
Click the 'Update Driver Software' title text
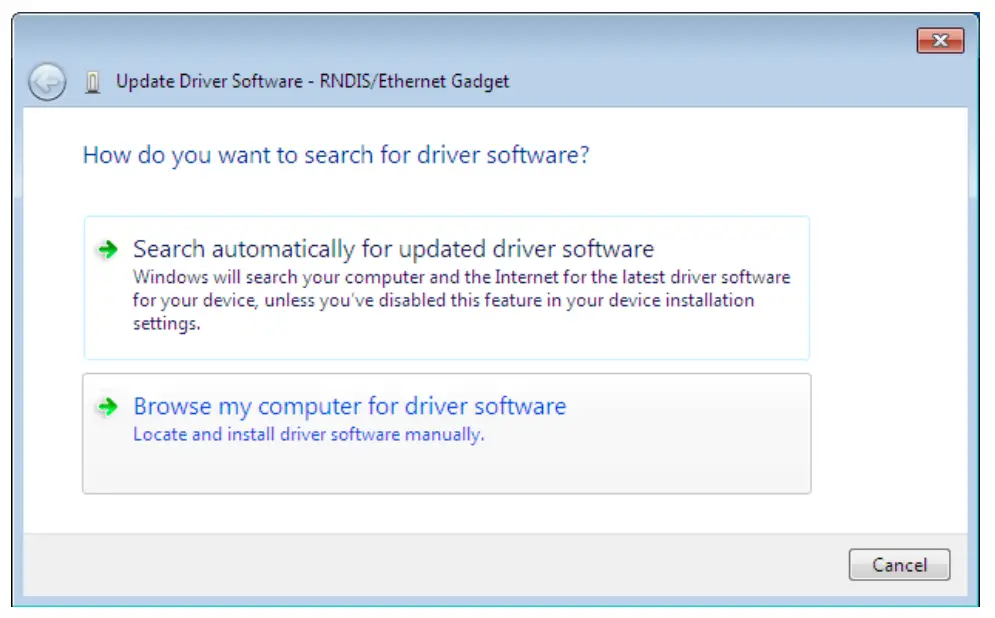click(x=208, y=82)
